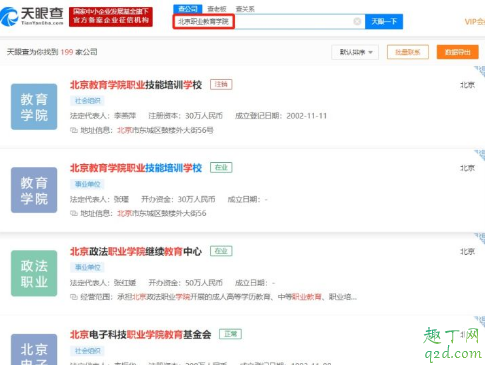The width and height of the screenshot is (485, 365).
Task: Select the 在业 tag of the 教育学院 result
Action: pos(221,167)
